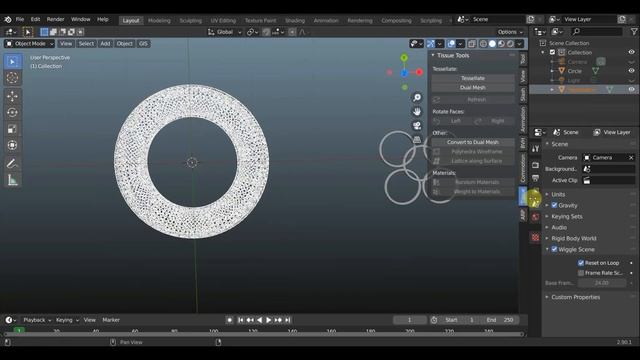Select the Scale tool

click(12, 129)
